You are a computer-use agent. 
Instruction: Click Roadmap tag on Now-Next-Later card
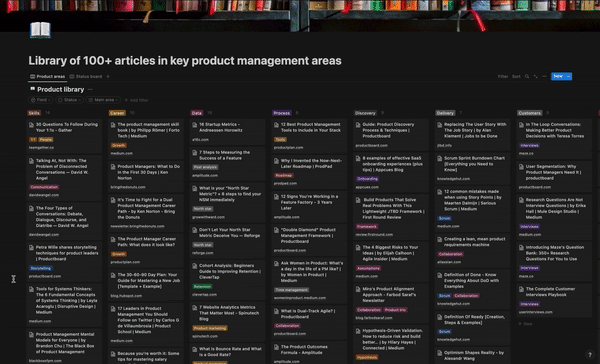(x=284, y=175)
